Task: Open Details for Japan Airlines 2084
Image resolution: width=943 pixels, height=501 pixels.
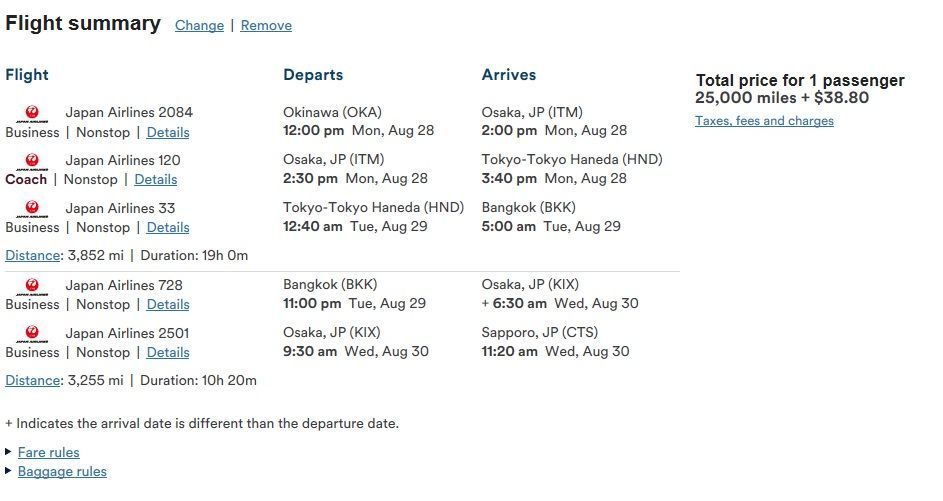Action: coord(168,132)
